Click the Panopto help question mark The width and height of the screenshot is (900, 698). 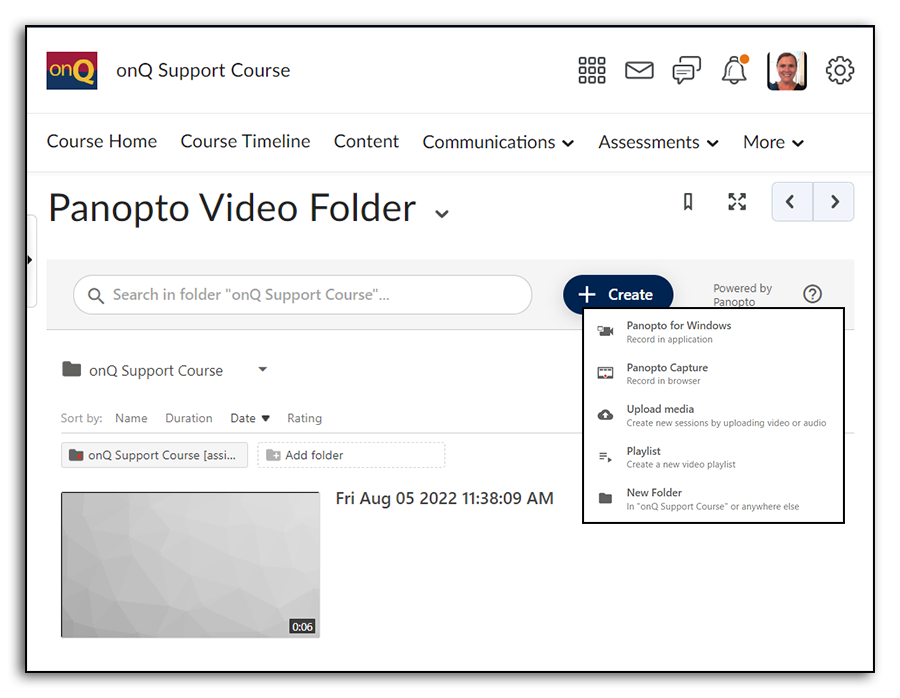click(812, 294)
